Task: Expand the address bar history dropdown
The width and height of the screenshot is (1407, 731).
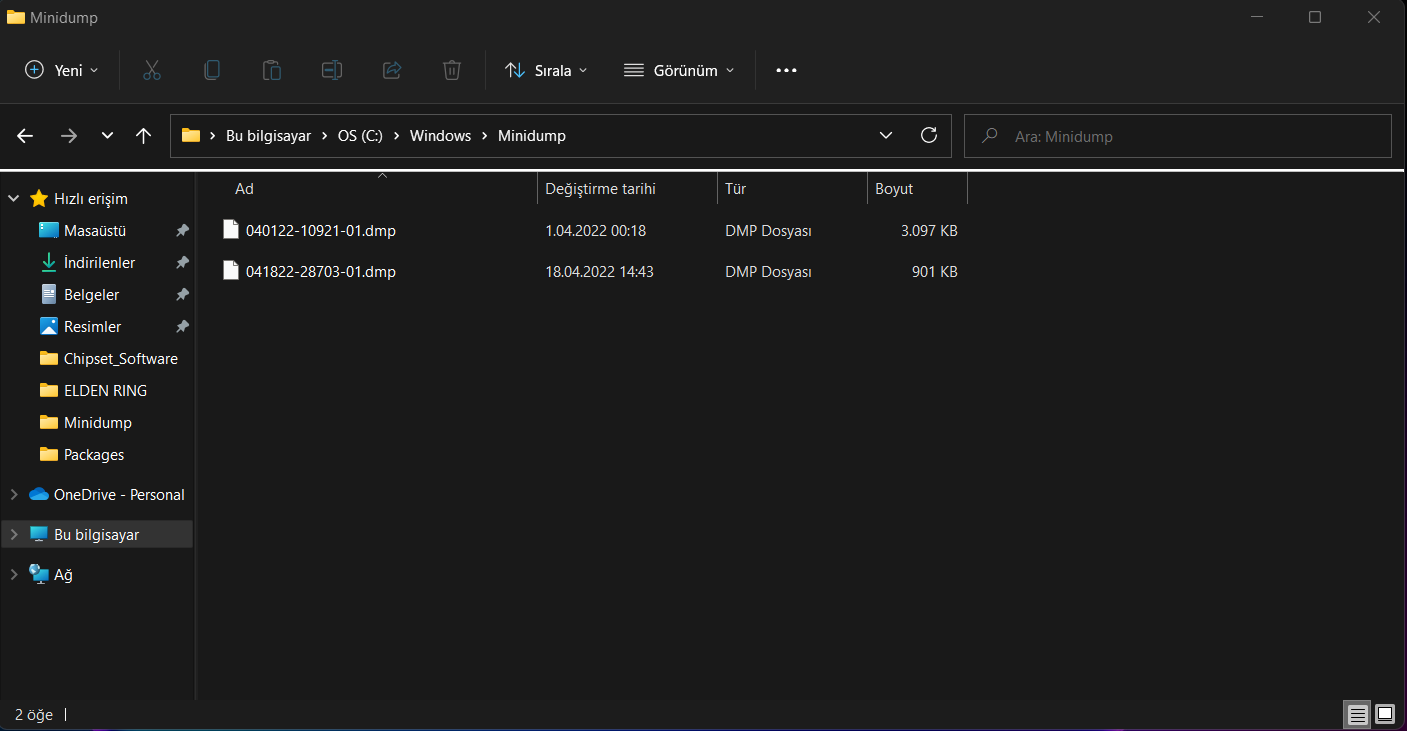Action: [886, 135]
